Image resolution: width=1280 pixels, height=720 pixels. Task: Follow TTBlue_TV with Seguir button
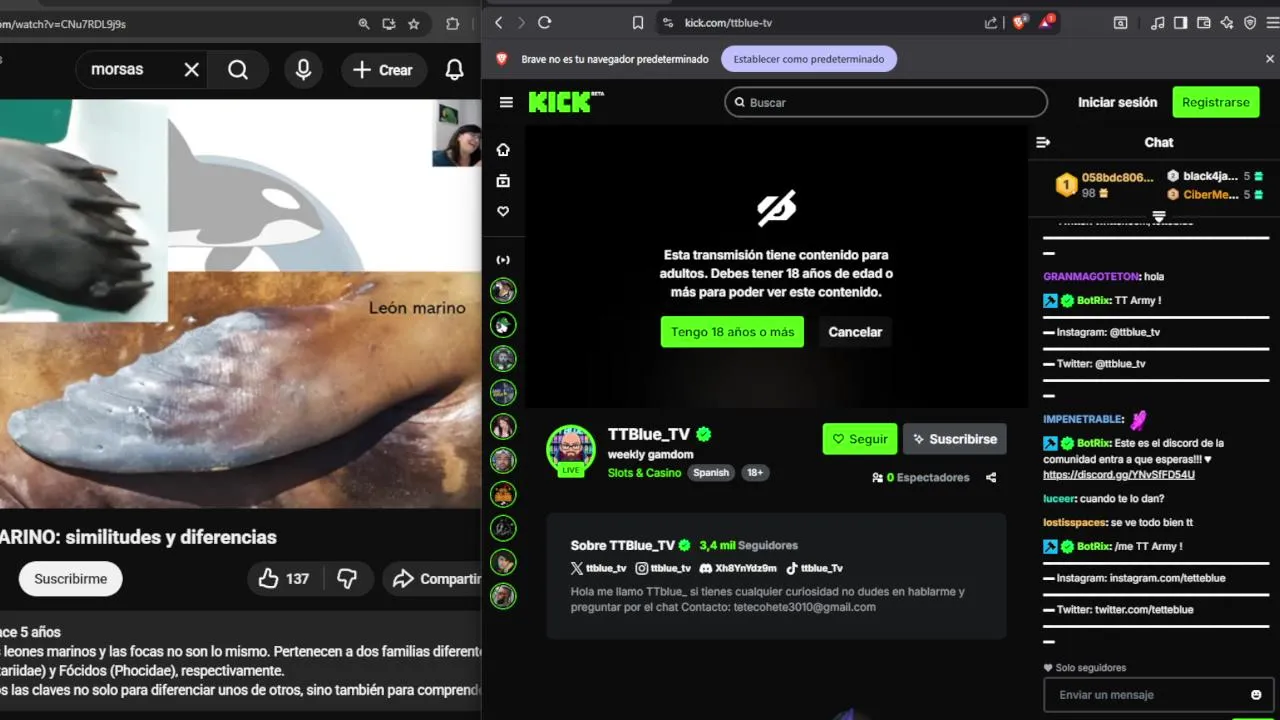860,439
